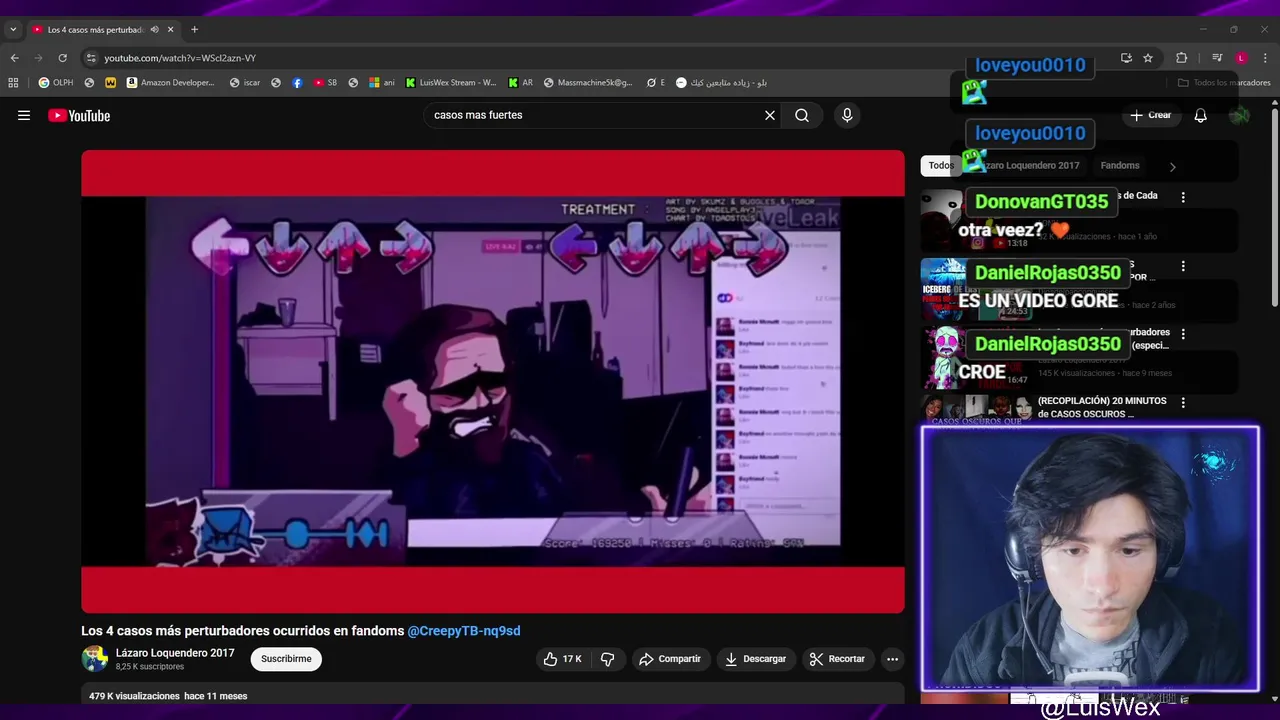1280x720 pixels.
Task: Open the tab search dropdown arrow
Action: pos(13,30)
